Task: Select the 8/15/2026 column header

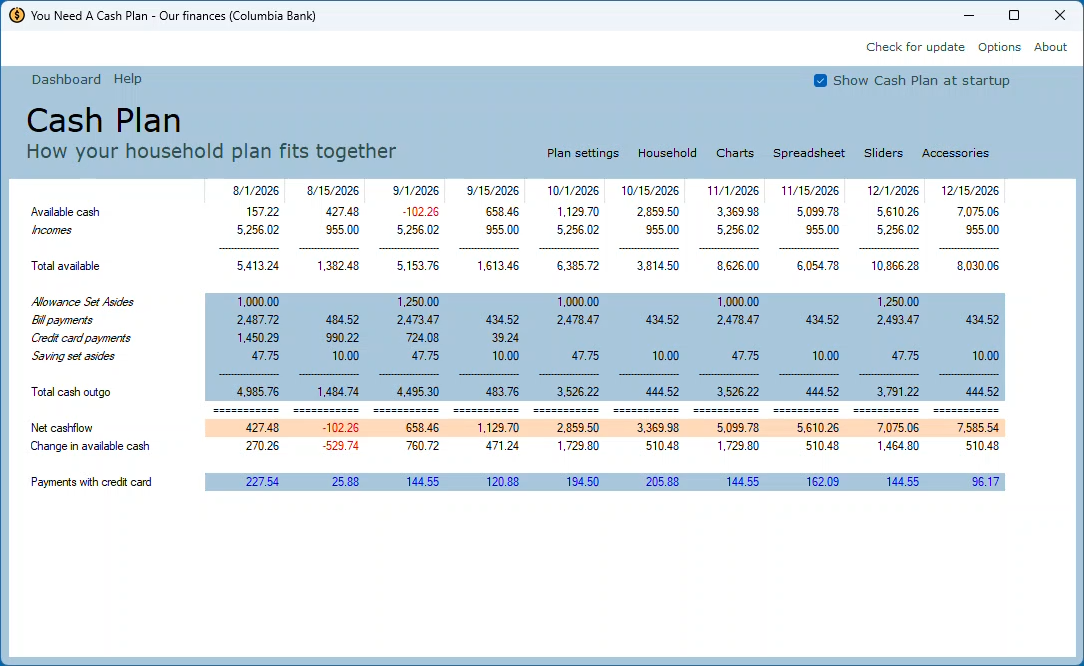Action: pyautogui.click(x=333, y=191)
